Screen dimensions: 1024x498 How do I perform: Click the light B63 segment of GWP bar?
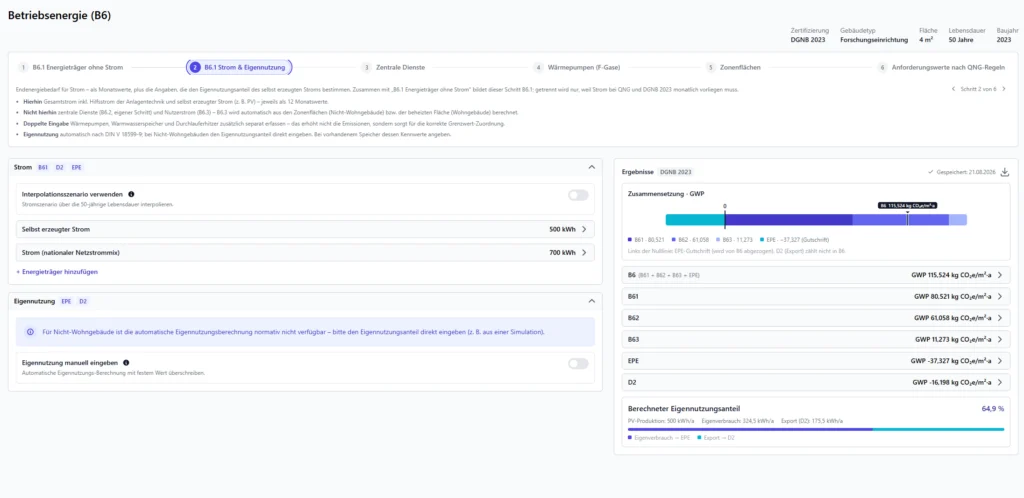click(957, 220)
